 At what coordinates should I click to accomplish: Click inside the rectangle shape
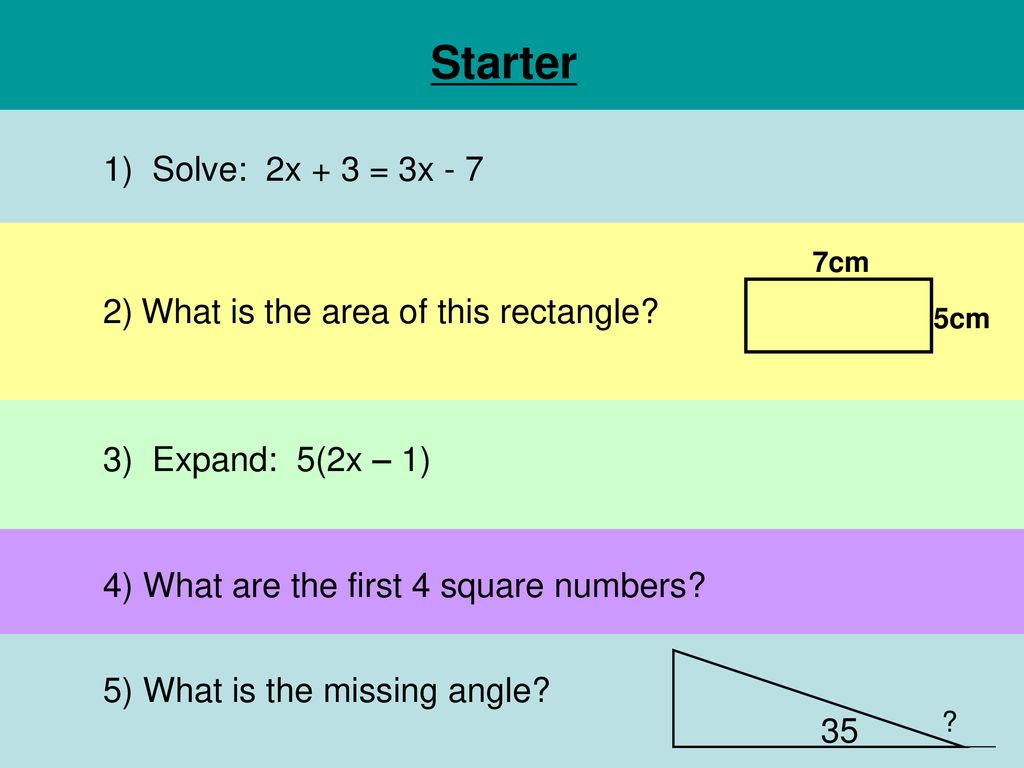838,316
